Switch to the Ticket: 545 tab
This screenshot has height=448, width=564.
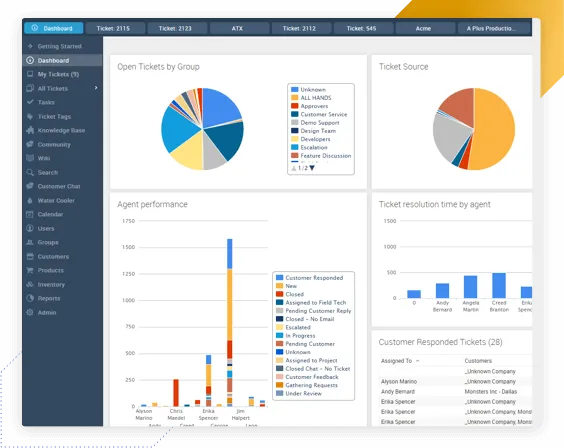pos(363,28)
